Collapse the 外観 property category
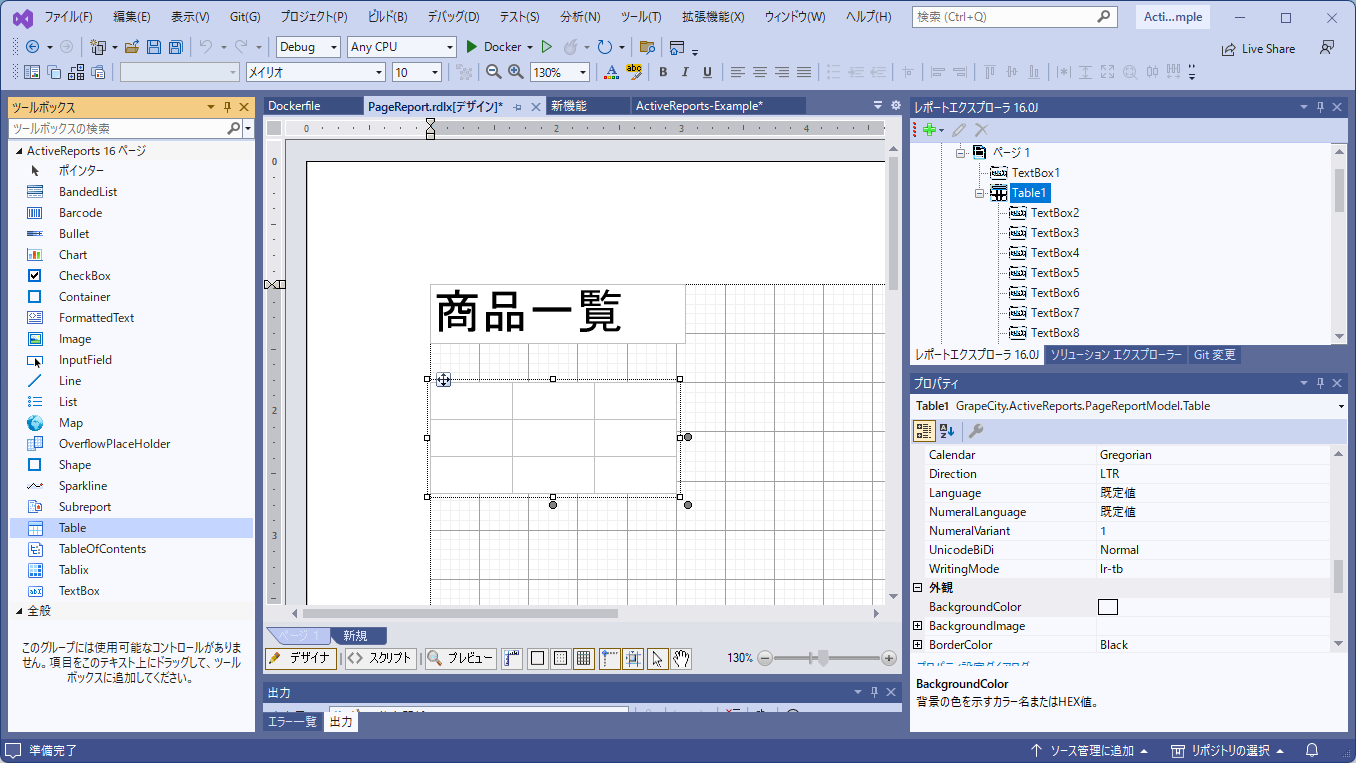Screen dimensions: 1356x763 [918, 588]
